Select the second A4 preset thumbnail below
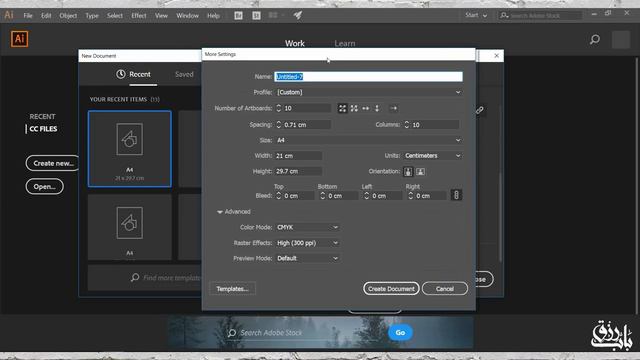The image size is (640, 360). [x=129, y=227]
